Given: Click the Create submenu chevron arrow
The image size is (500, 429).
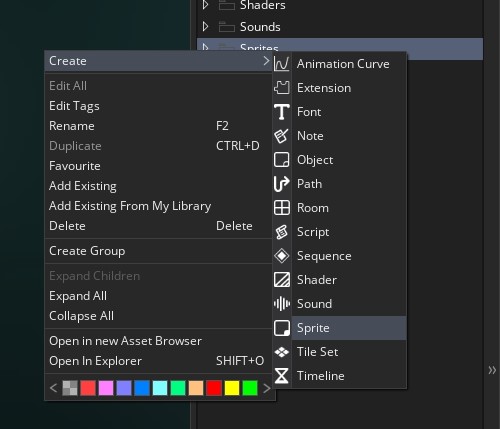Looking at the screenshot, I should point(266,61).
